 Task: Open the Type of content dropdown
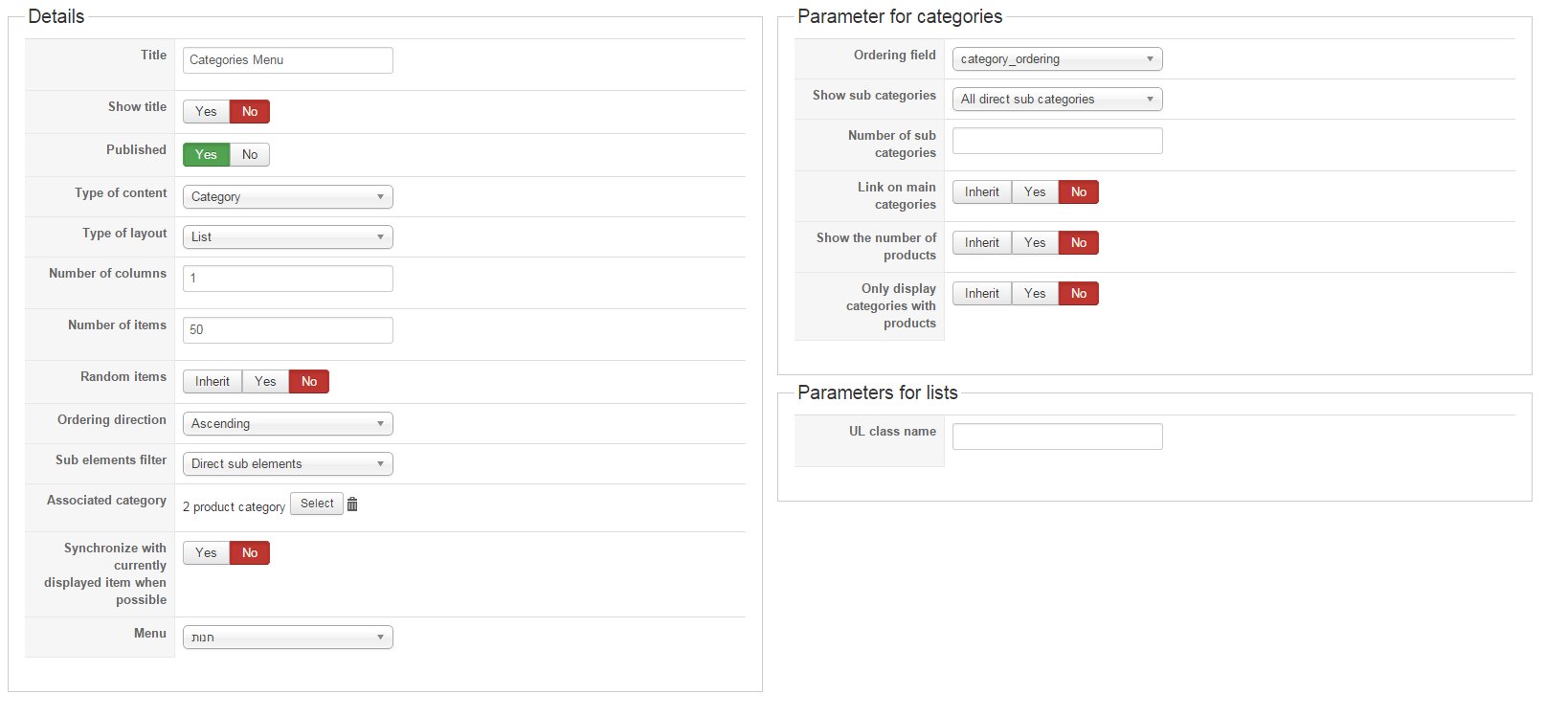(287, 197)
